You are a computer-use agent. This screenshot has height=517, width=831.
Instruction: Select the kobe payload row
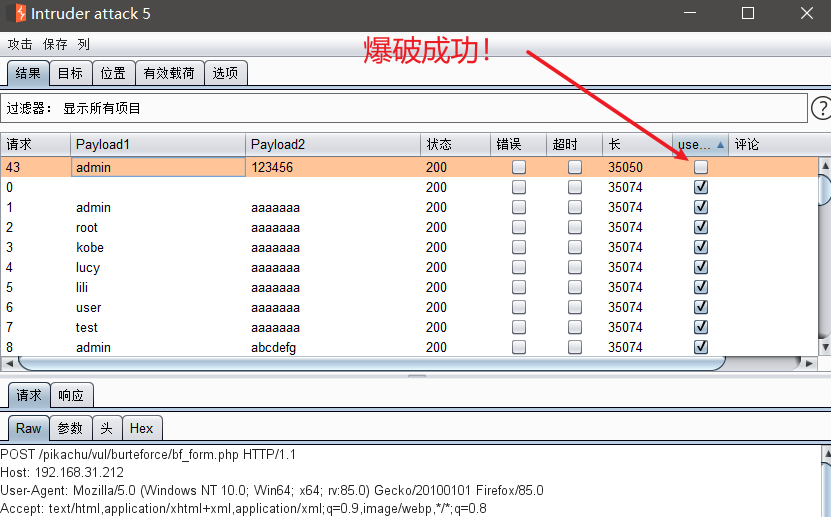pos(408,247)
